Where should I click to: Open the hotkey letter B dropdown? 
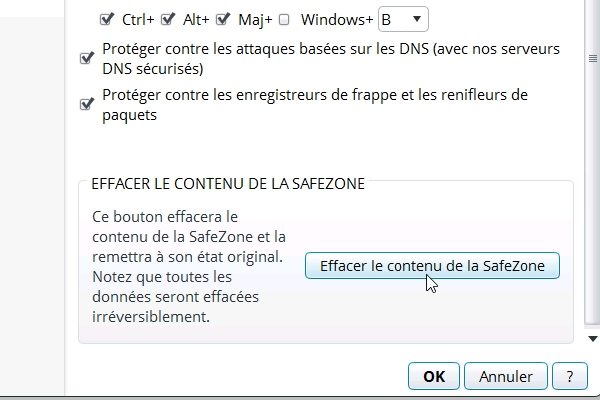point(403,19)
